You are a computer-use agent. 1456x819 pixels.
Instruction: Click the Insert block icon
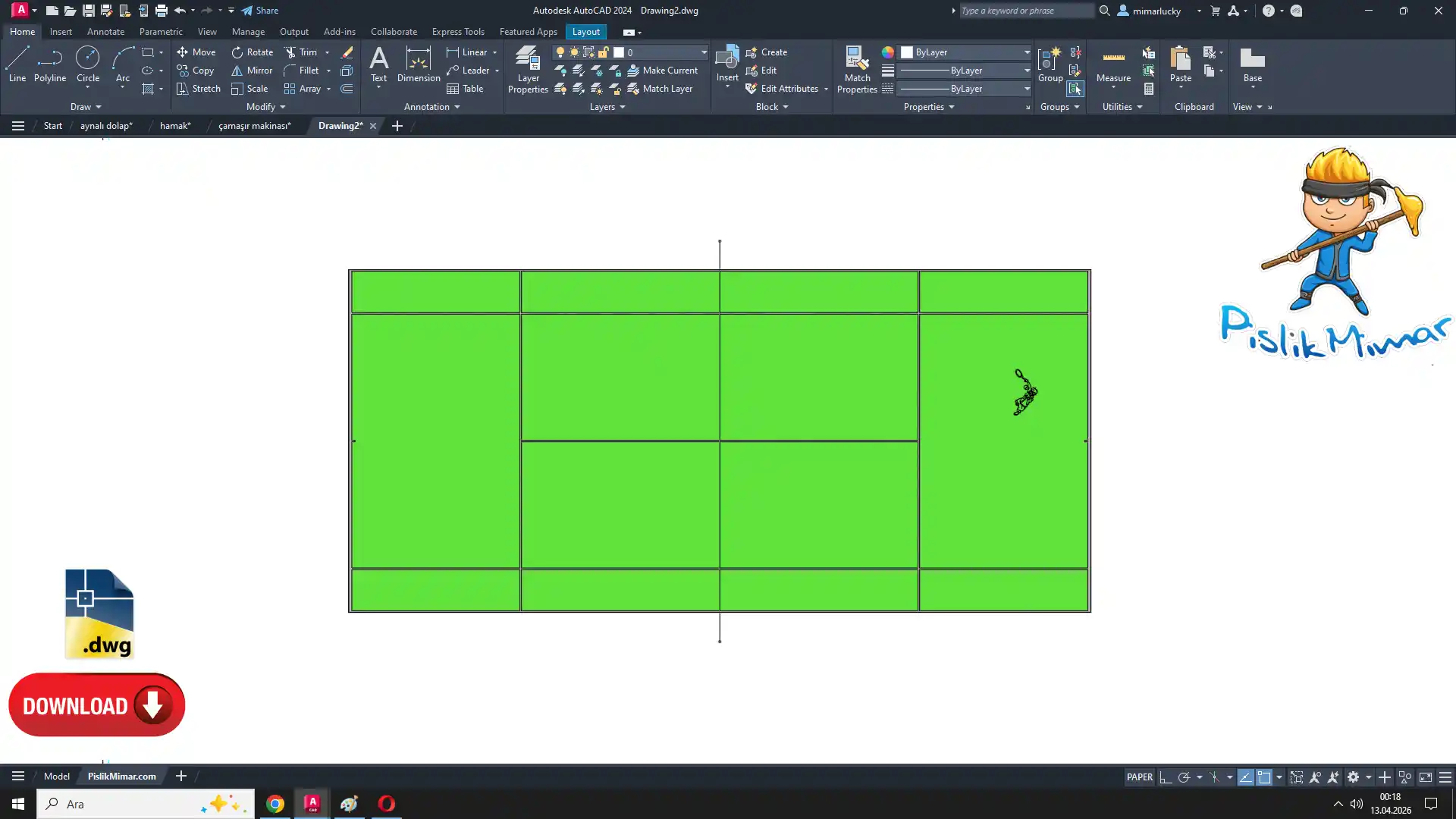pyautogui.click(x=726, y=59)
